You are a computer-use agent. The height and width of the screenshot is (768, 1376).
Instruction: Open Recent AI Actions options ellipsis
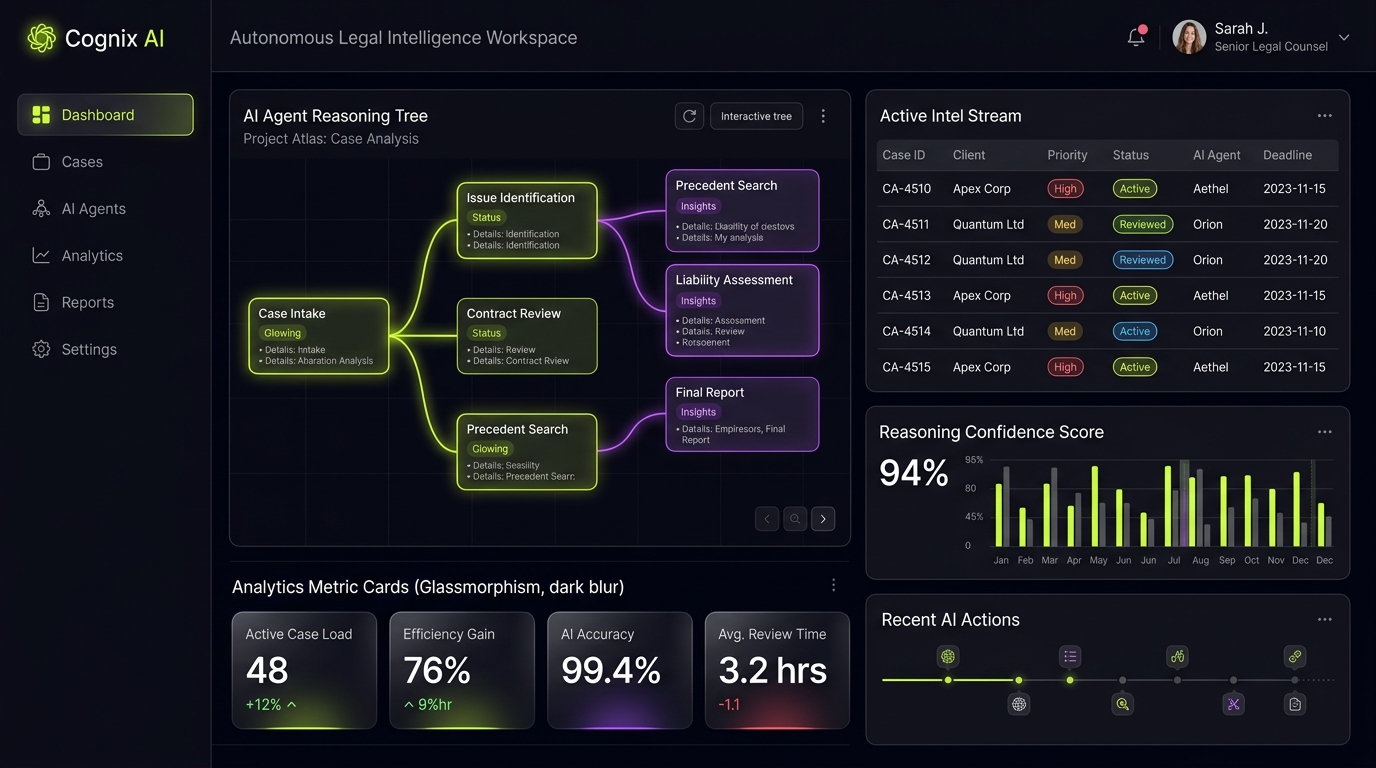1324,620
